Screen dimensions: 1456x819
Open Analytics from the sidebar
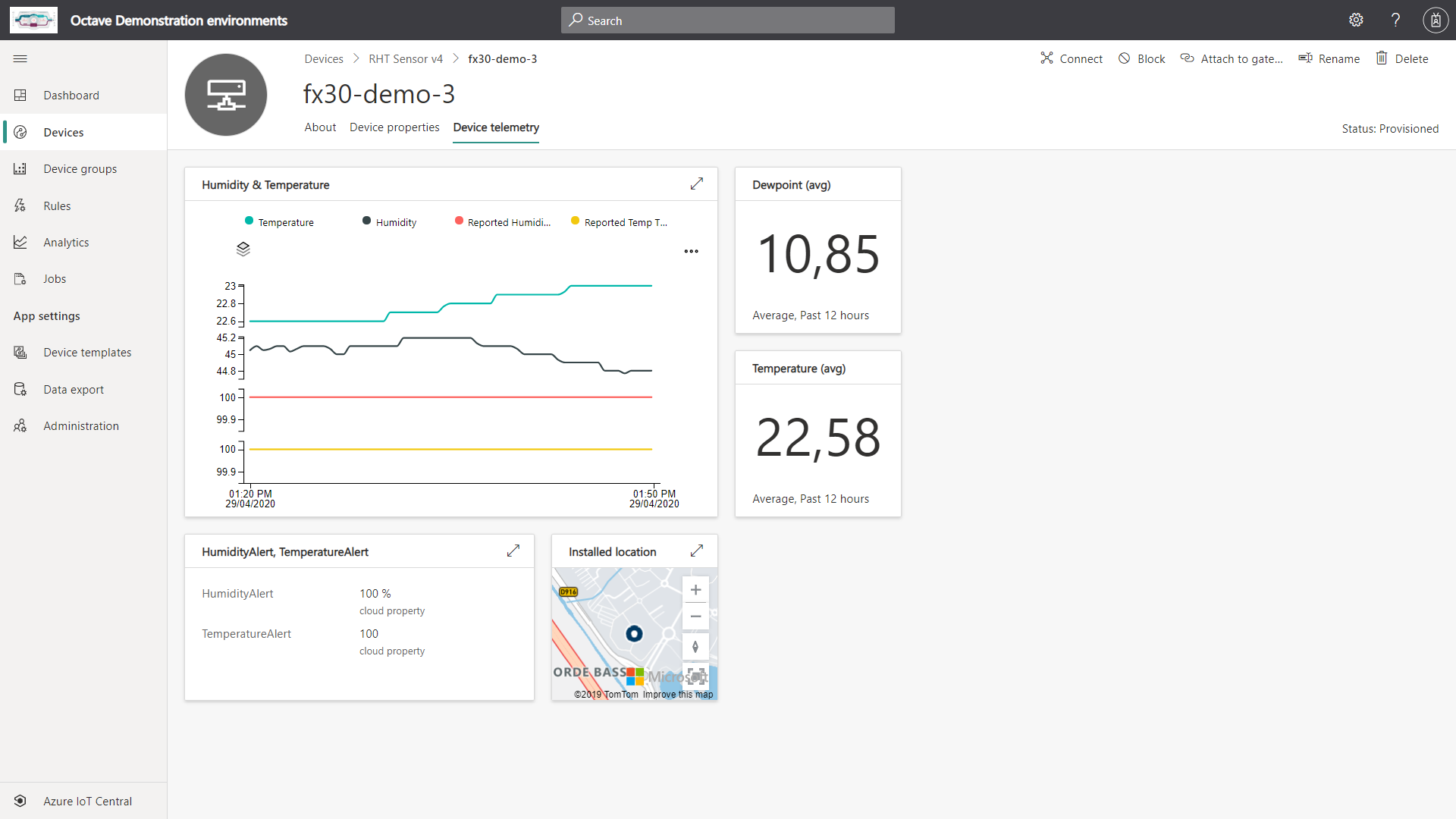pos(83,242)
